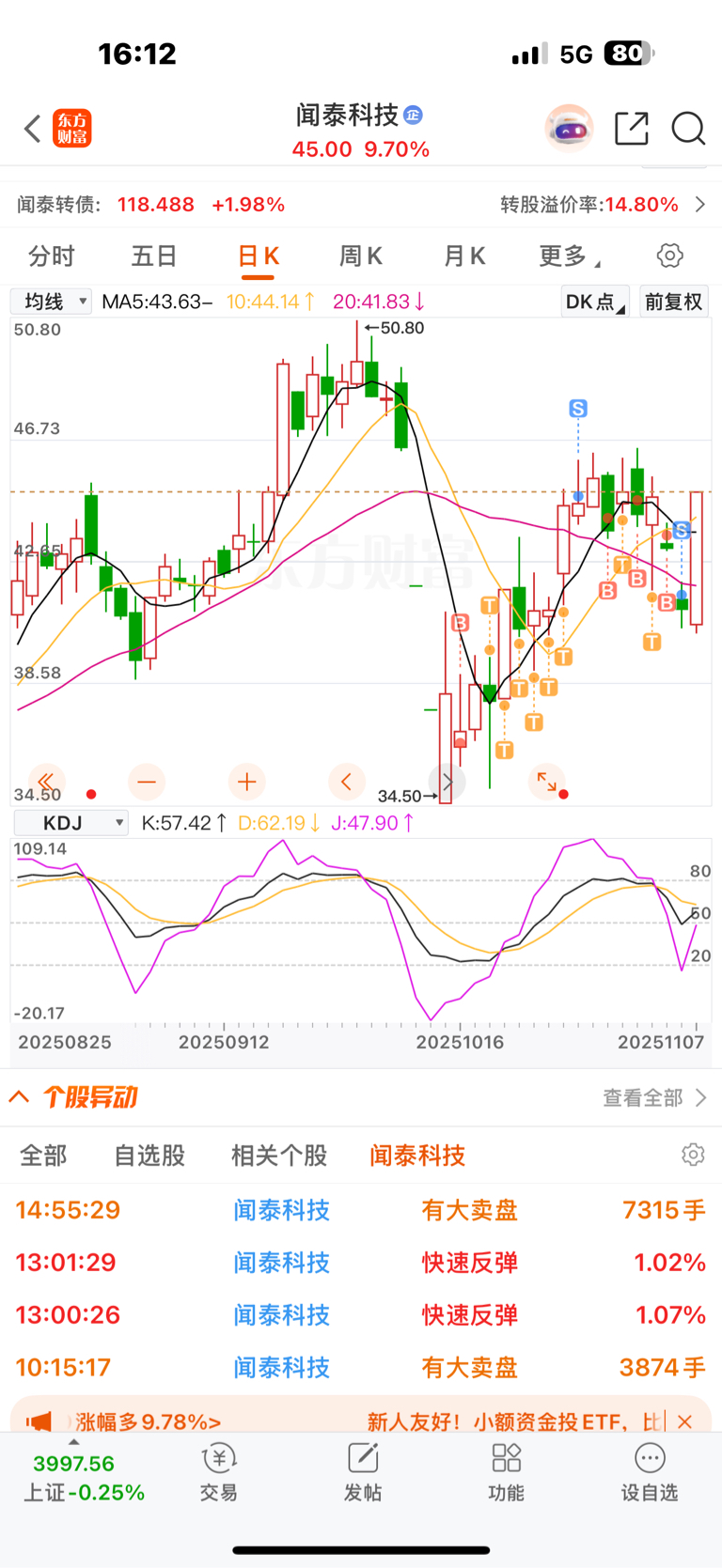This screenshot has height=1568, width=722.
Task: Tap the stock price 45.00
Action: 322,149
